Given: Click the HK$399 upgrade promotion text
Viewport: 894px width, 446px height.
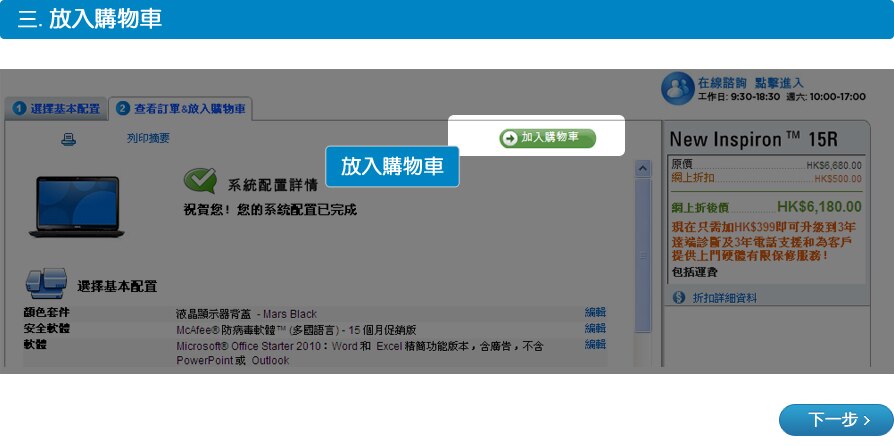Looking at the screenshot, I should [x=764, y=241].
